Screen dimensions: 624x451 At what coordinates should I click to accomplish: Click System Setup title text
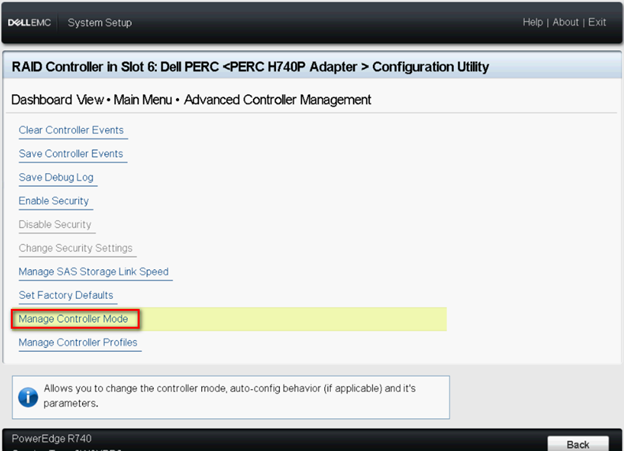coord(99,23)
